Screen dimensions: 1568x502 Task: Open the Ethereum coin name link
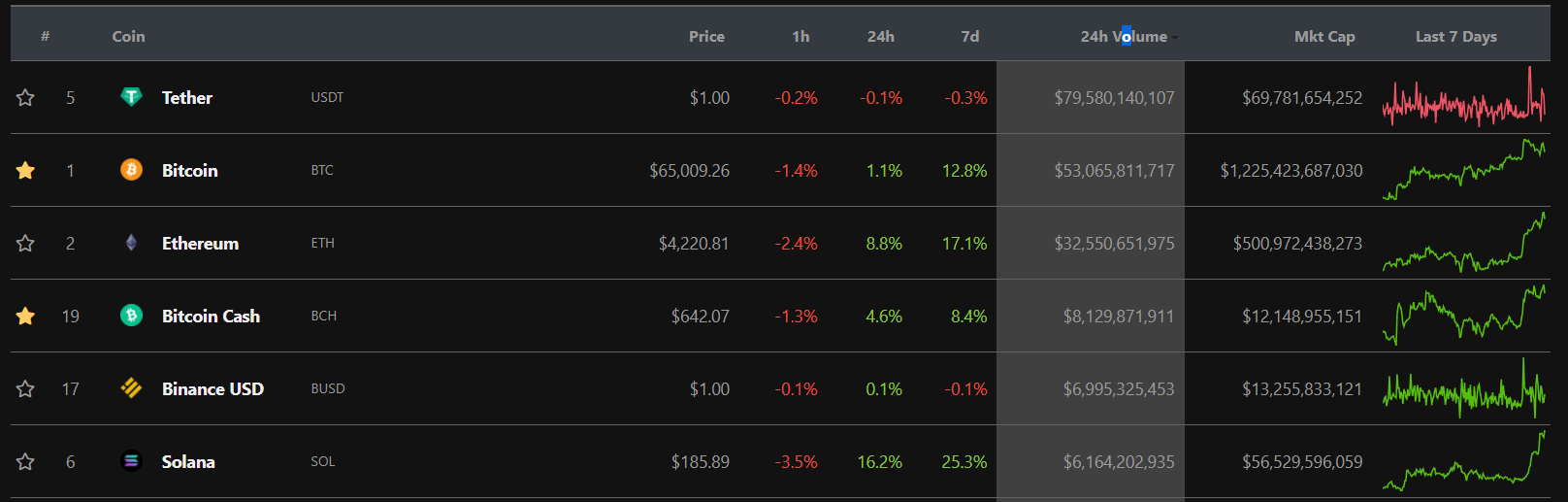pos(200,243)
